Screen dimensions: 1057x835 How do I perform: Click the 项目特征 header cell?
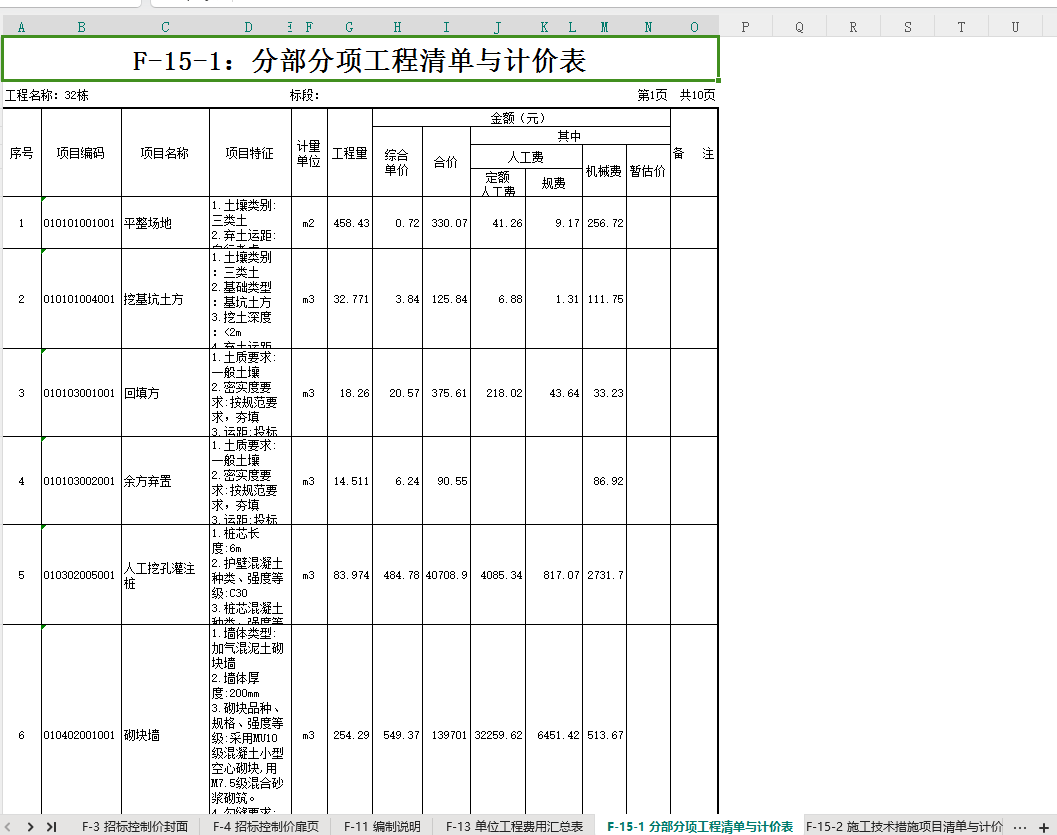250,153
